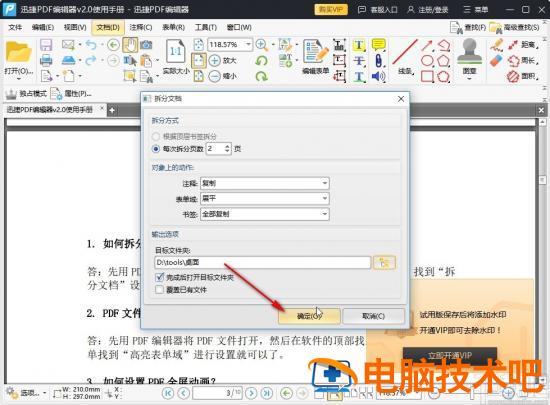
Task: Select the Hand tool
Action: (130, 45)
